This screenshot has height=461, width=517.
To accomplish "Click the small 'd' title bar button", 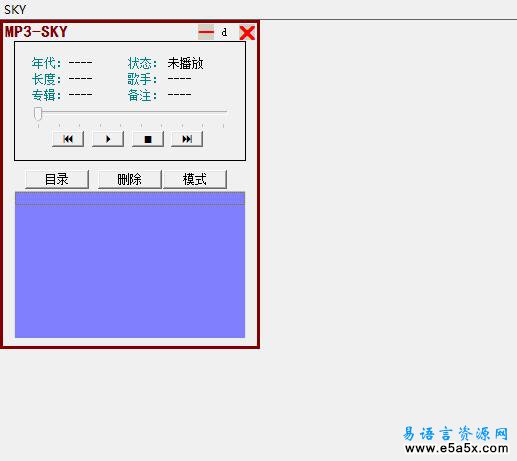I will point(224,32).
